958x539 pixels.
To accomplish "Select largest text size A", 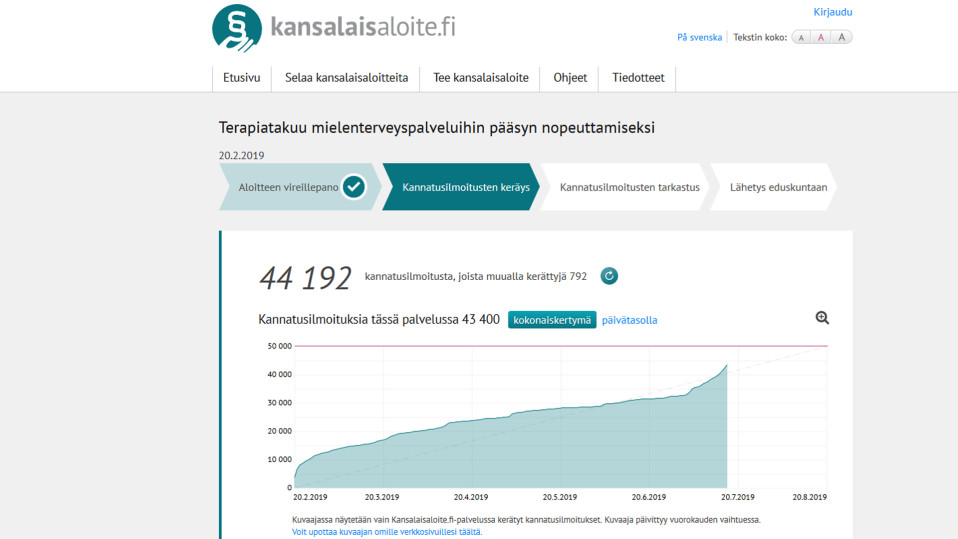I will pyautogui.click(x=841, y=37).
